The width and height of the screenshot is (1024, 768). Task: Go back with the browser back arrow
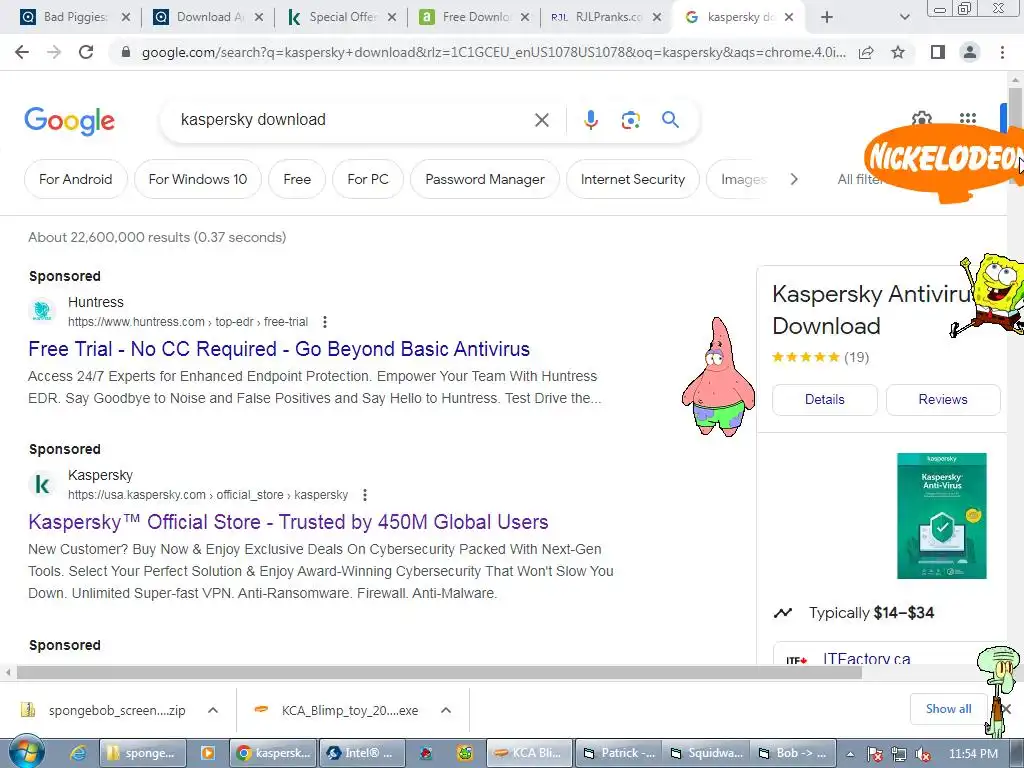pyautogui.click(x=22, y=52)
